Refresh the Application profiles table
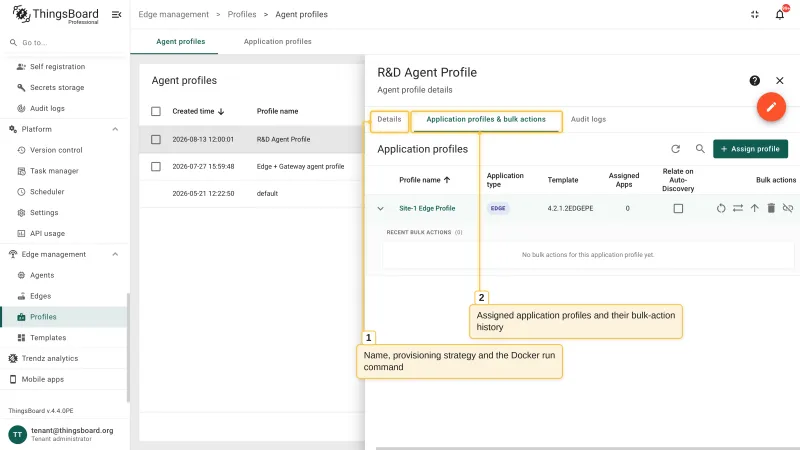The image size is (800, 450). click(x=676, y=149)
